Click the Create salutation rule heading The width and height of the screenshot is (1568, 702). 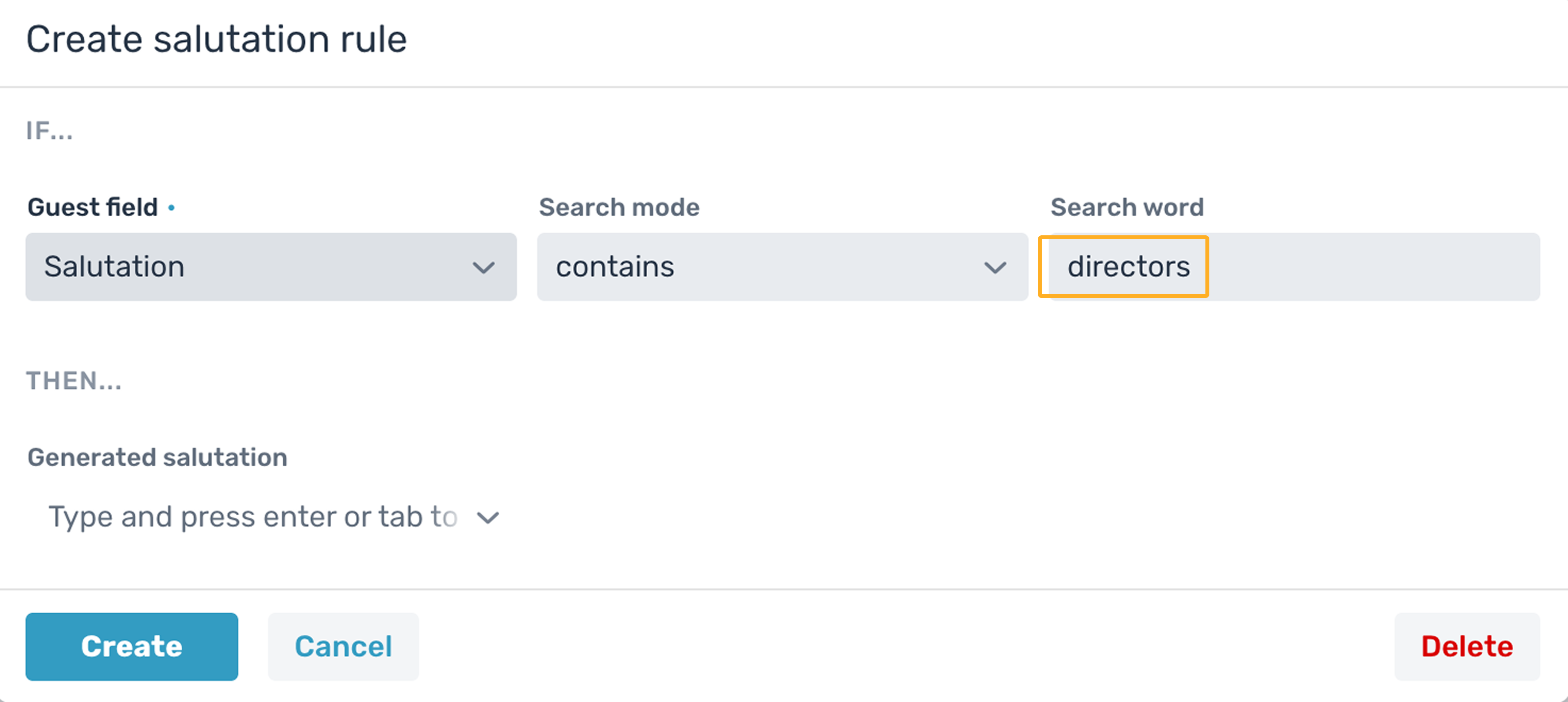(x=217, y=40)
